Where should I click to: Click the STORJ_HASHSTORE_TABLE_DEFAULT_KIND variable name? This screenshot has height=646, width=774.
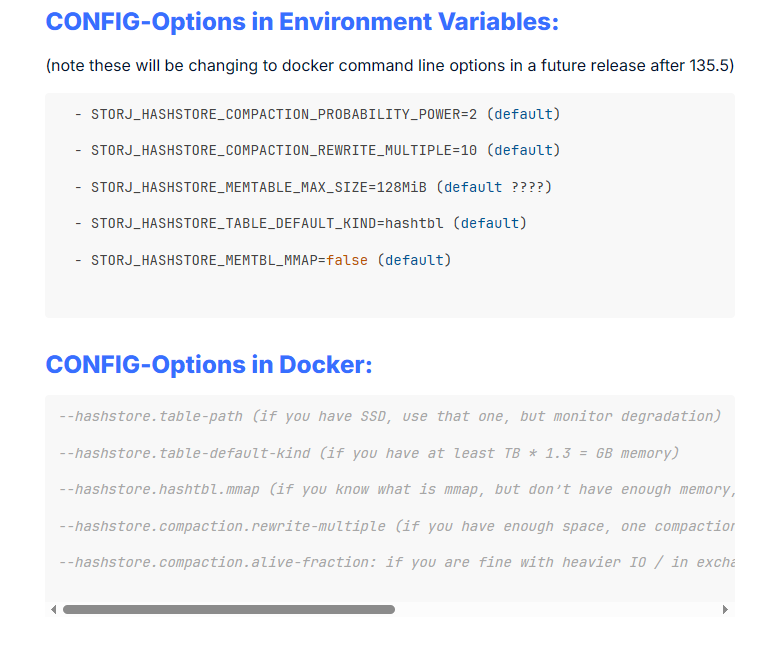click(x=233, y=223)
